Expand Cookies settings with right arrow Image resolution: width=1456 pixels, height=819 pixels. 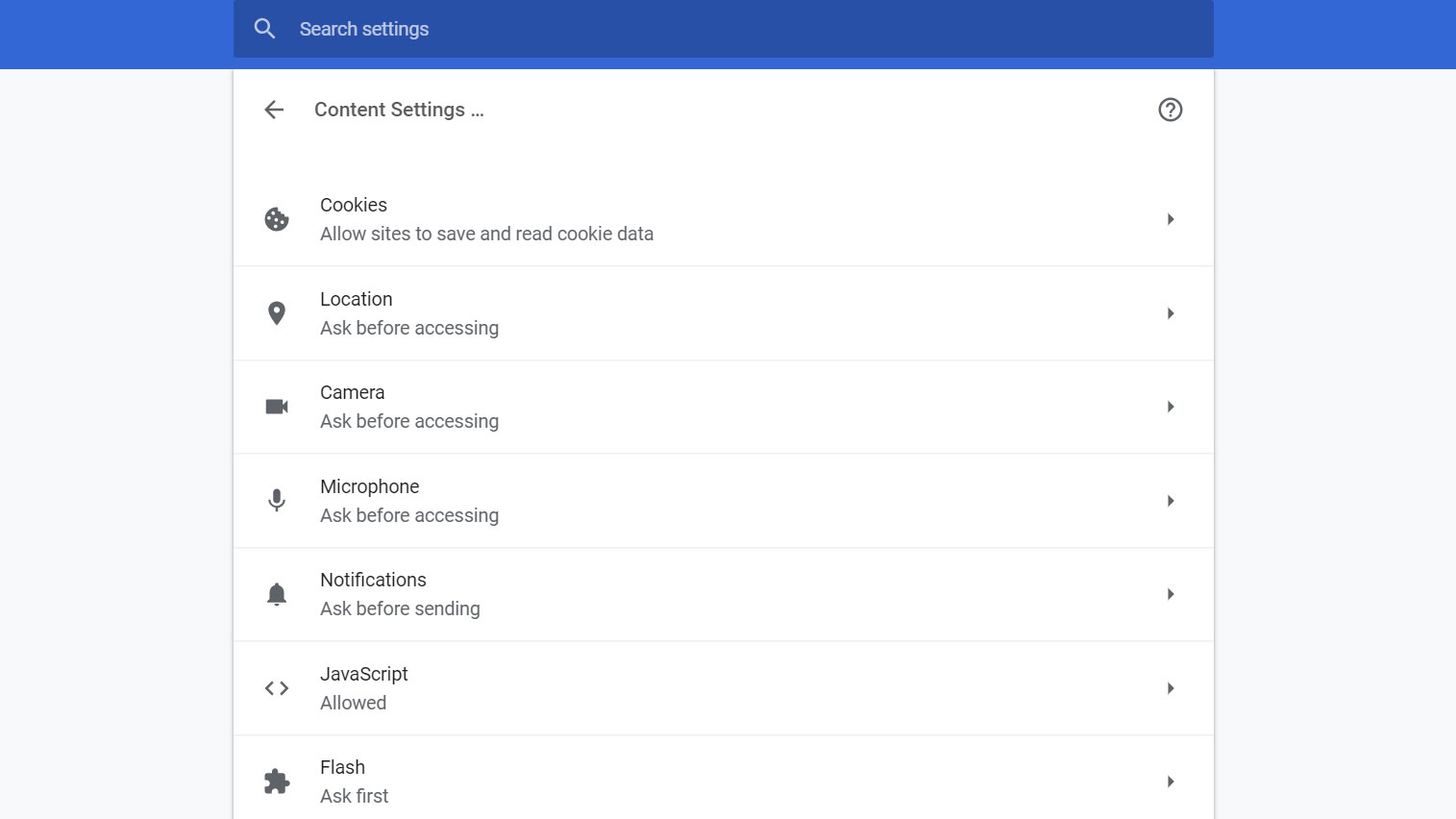pyautogui.click(x=1170, y=219)
